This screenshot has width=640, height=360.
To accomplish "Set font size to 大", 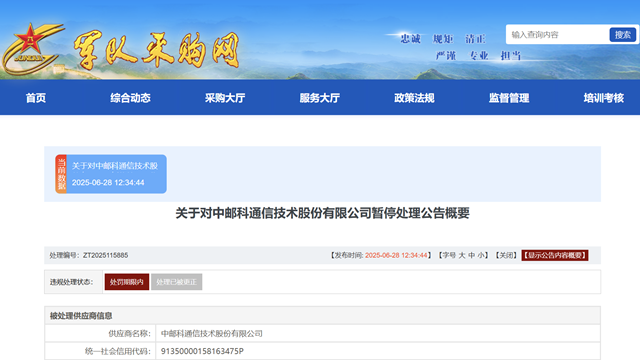I will click(462, 256).
